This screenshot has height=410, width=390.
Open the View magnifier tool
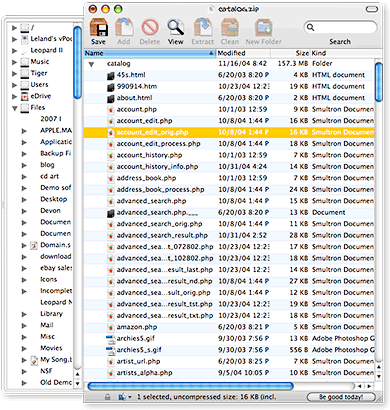click(x=176, y=27)
